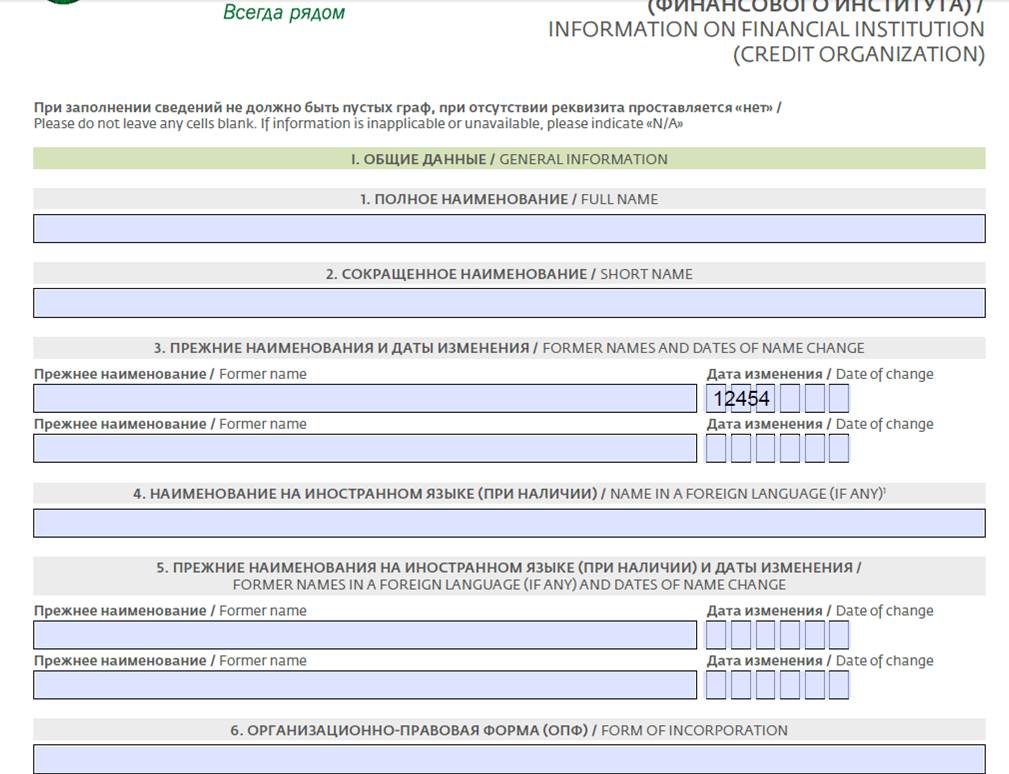Image resolution: width=1009 pixels, height=774 pixels.
Task: Focus the Short Name input field
Action: [x=509, y=303]
